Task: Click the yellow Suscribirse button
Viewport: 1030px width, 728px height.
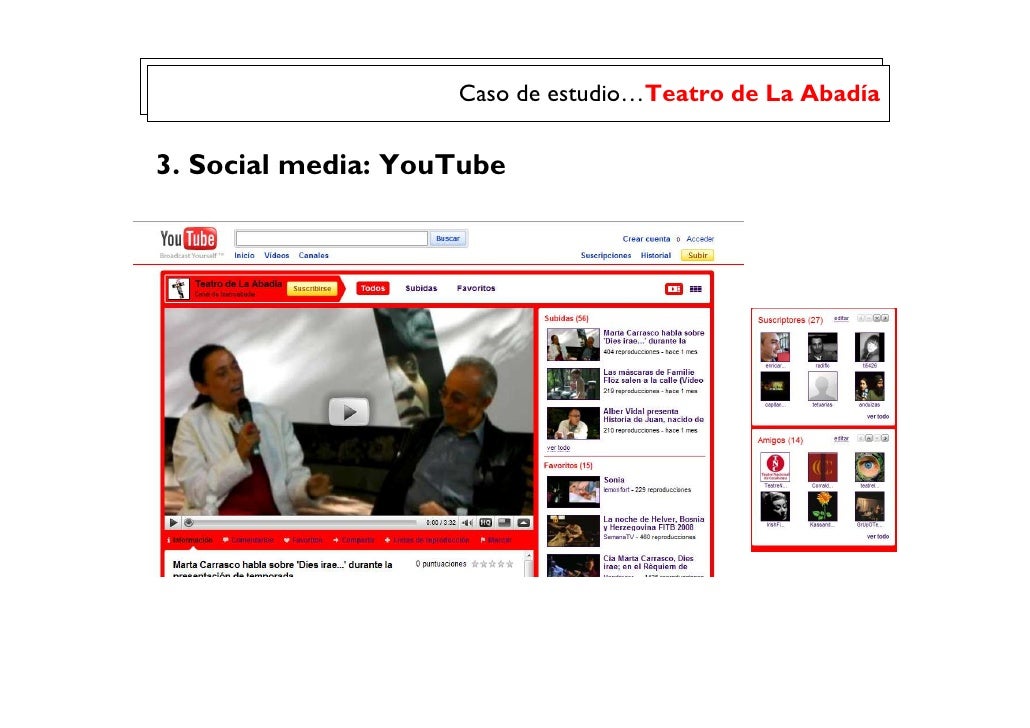Action: (x=312, y=288)
